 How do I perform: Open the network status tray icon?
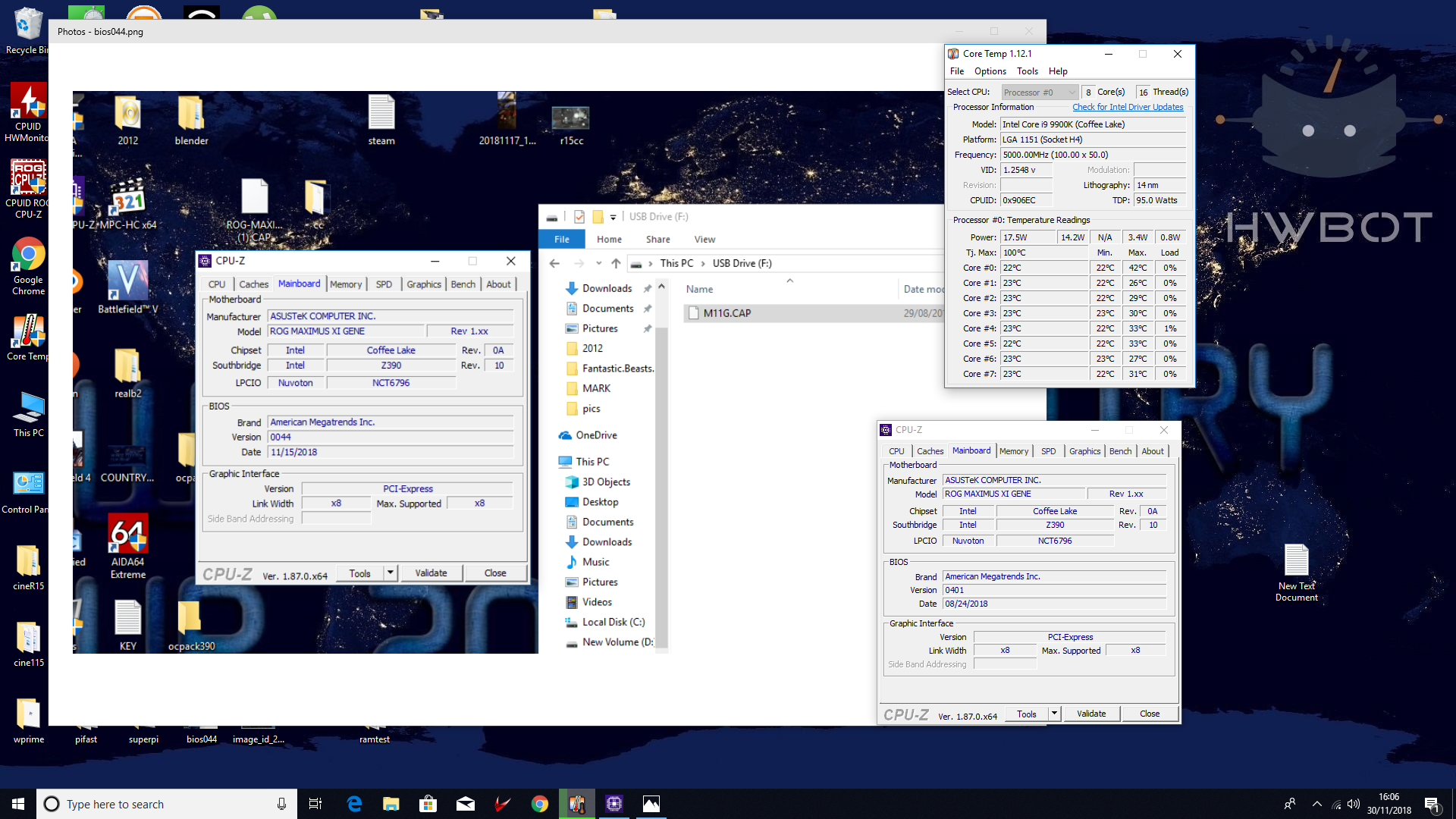click(1336, 804)
